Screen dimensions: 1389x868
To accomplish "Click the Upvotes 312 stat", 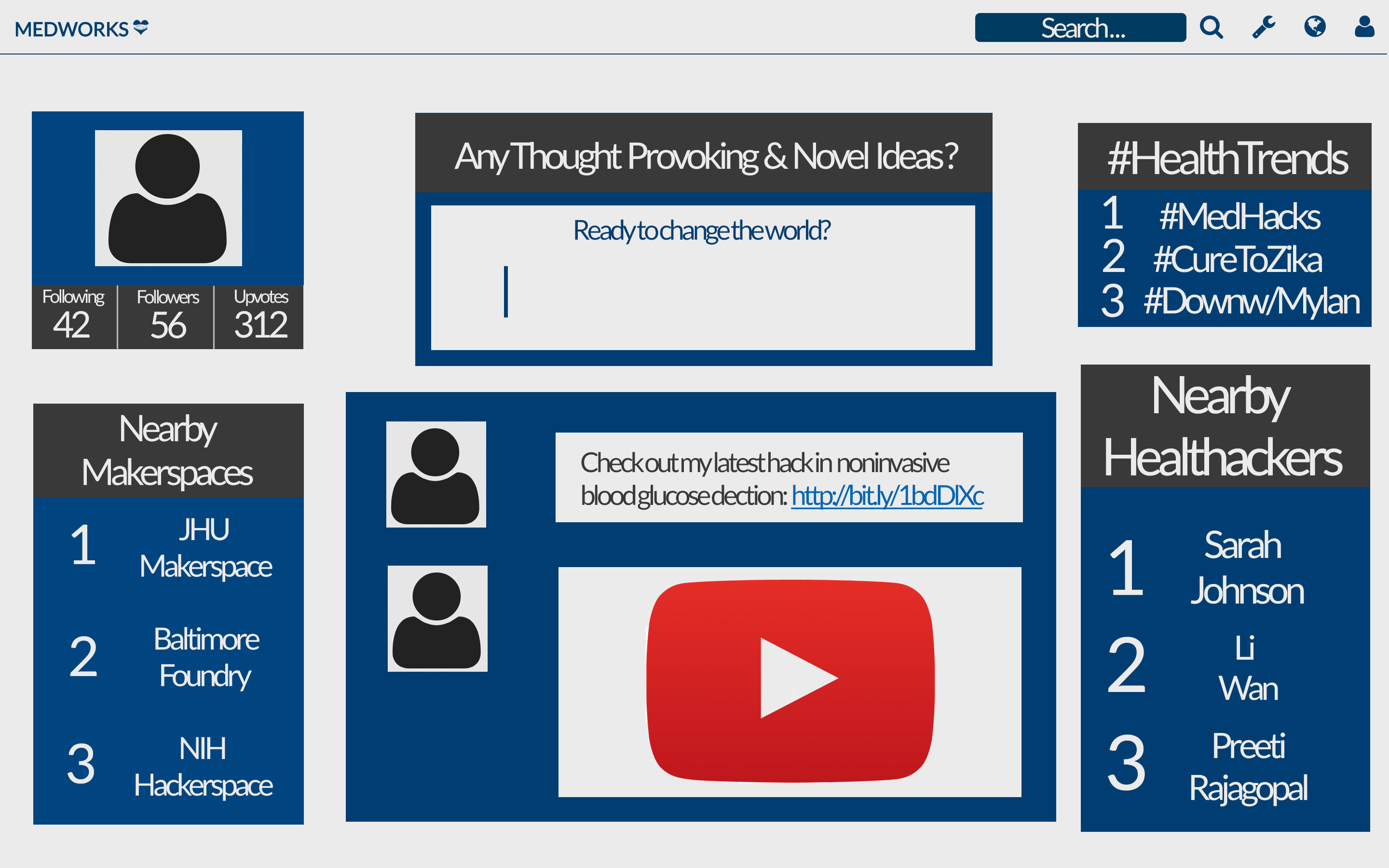I will [260, 316].
